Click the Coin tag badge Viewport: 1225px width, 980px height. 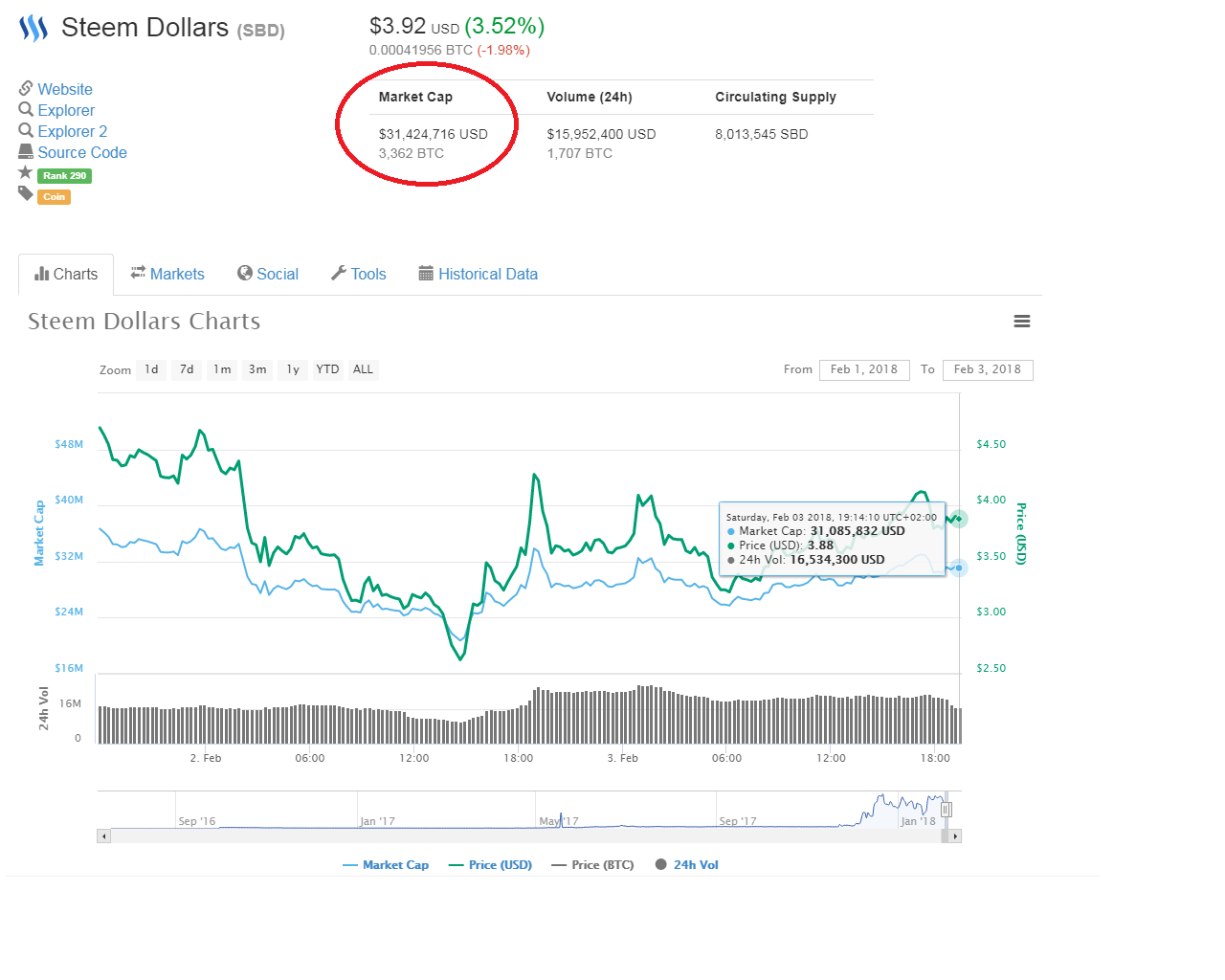[55, 197]
